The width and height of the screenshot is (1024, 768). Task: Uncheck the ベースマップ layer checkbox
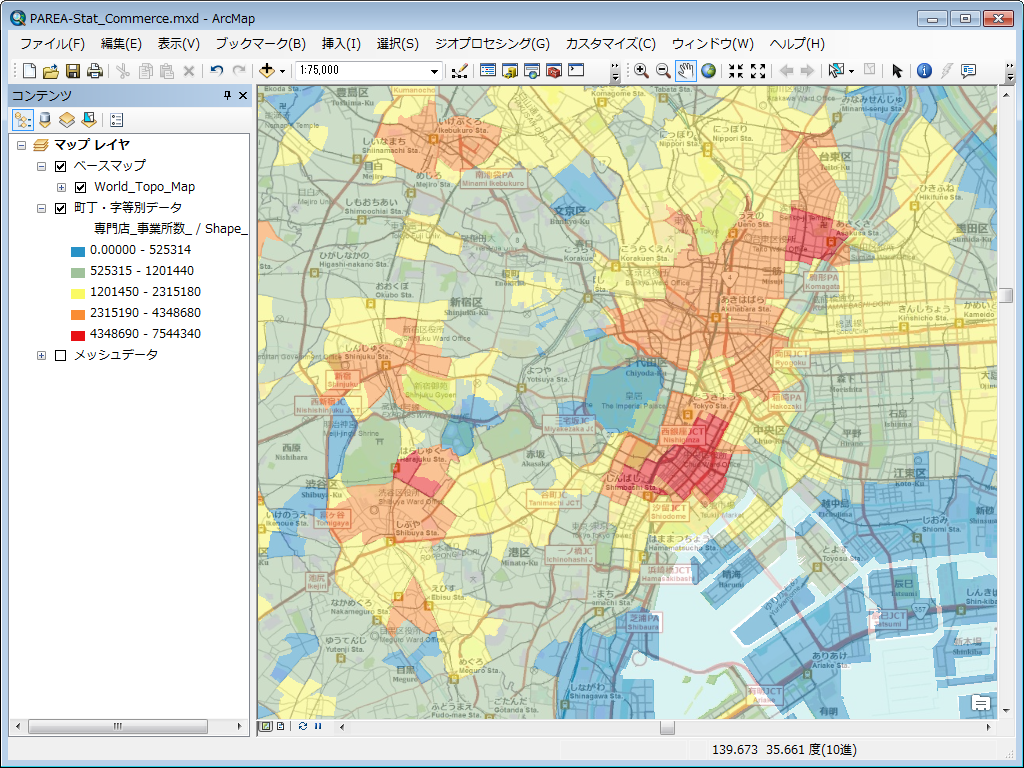[x=61, y=166]
